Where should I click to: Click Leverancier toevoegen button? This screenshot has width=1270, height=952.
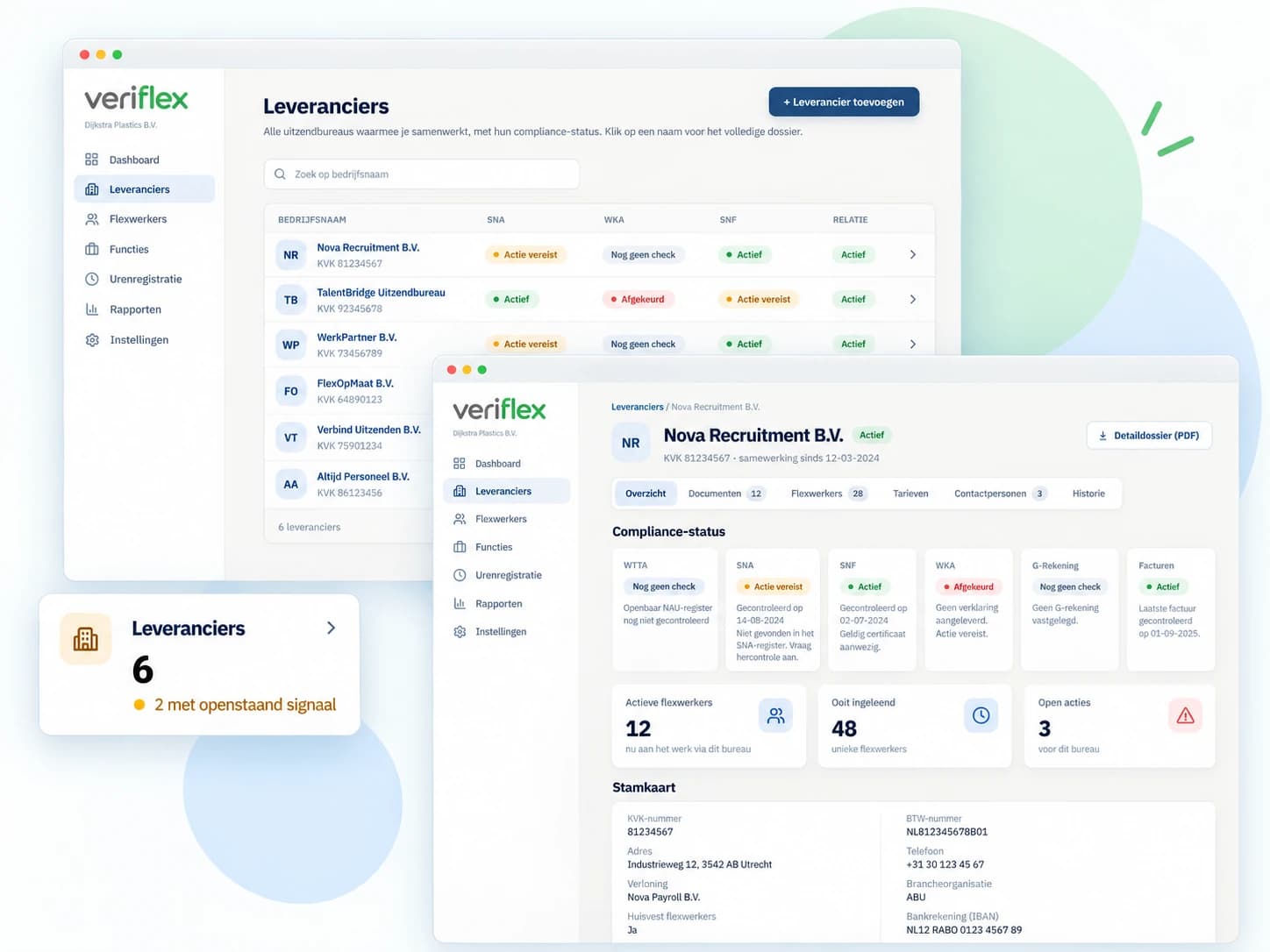point(844,102)
